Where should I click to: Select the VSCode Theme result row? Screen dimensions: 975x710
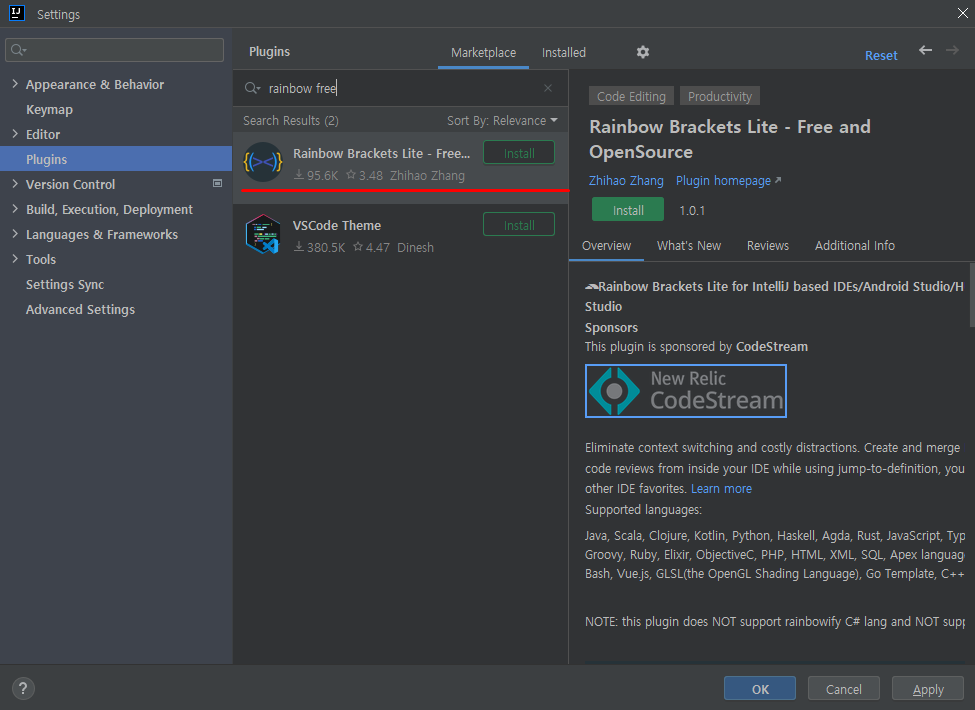pos(400,235)
